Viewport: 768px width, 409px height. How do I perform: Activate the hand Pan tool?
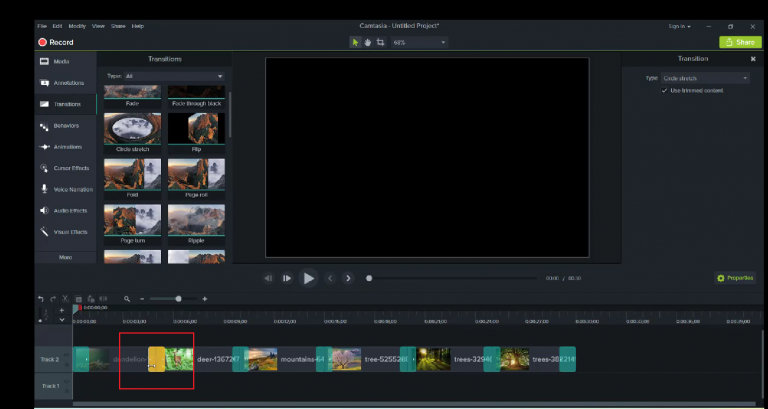click(x=368, y=43)
